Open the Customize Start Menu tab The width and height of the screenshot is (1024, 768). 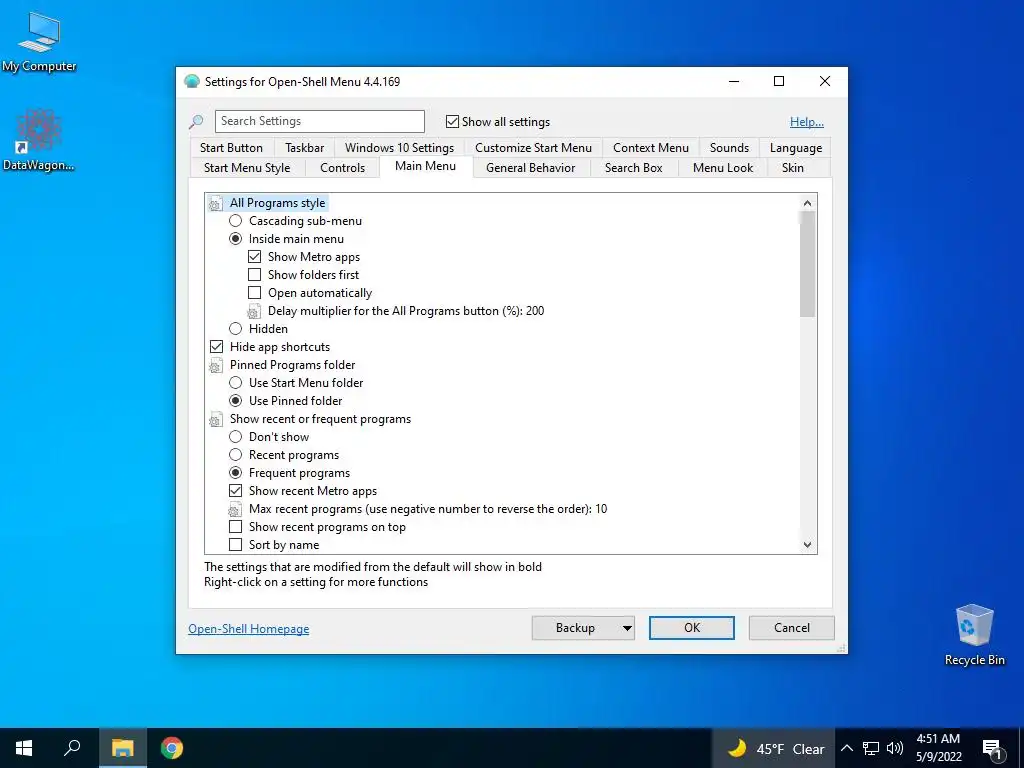[x=534, y=148]
